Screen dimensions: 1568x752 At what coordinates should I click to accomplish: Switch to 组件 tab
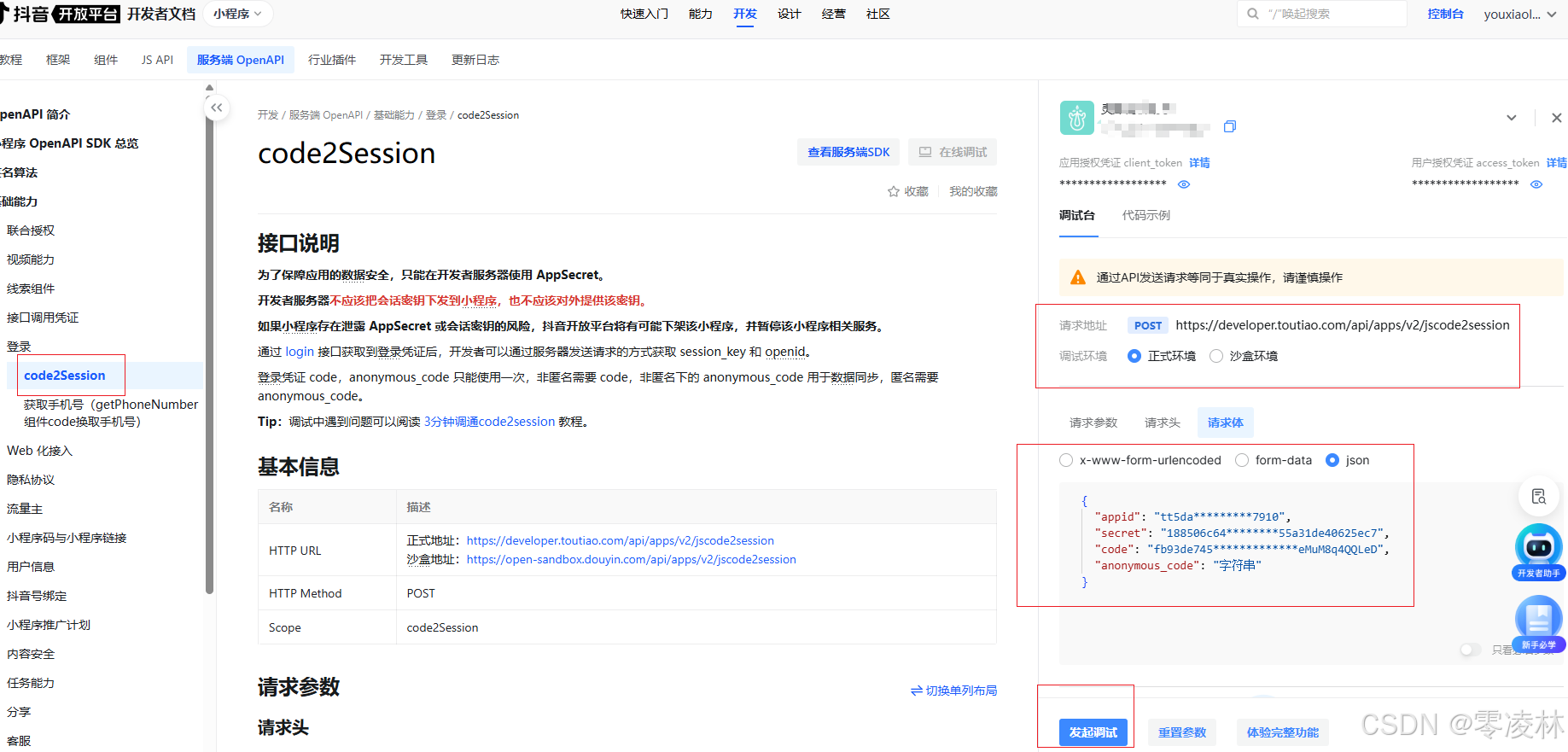click(x=106, y=60)
